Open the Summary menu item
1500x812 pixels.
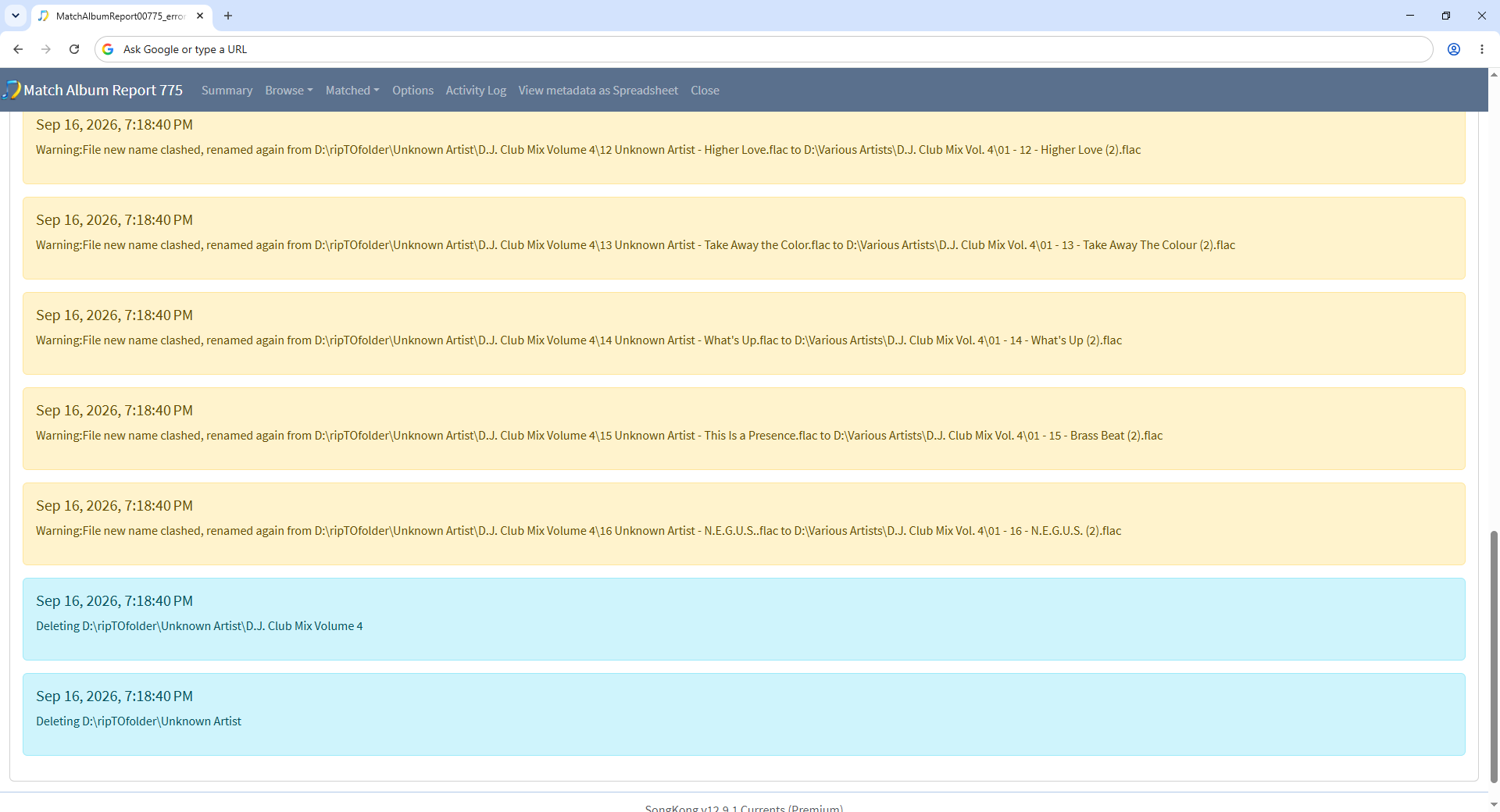pyautogui.click(x=227, y=91)
